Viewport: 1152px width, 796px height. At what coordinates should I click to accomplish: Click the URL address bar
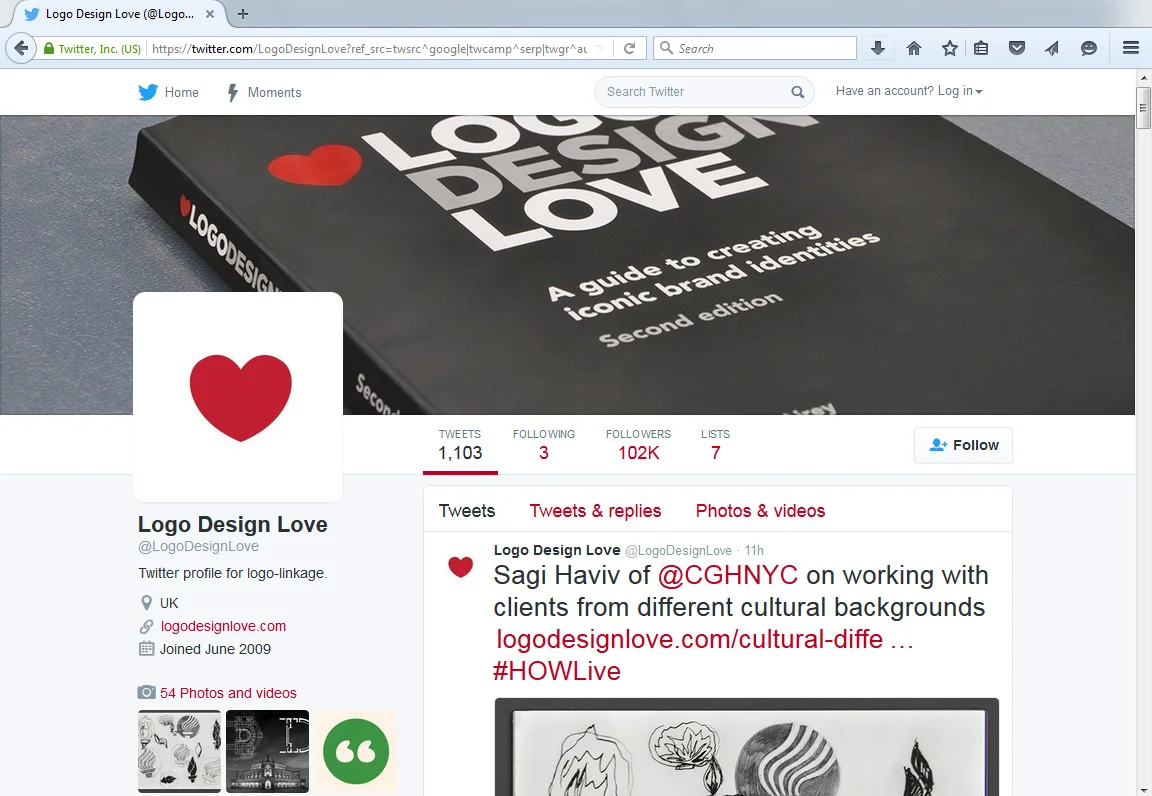point(370,49)
